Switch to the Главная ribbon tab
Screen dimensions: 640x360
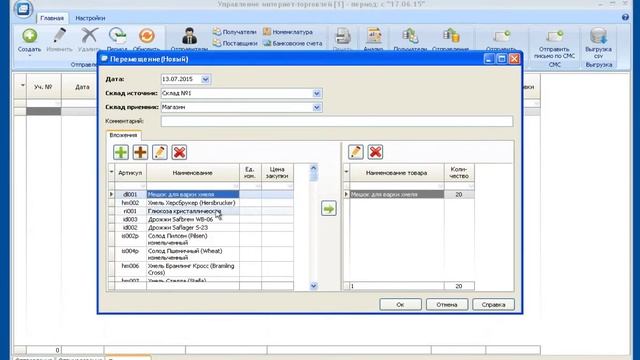[x=52, y=18]
